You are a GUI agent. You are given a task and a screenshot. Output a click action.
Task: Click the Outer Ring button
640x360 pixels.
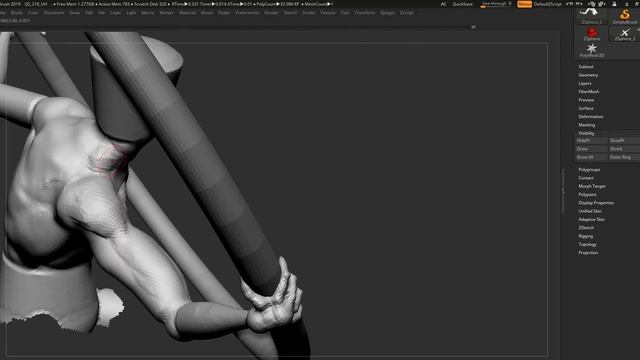tap(624, 157)
